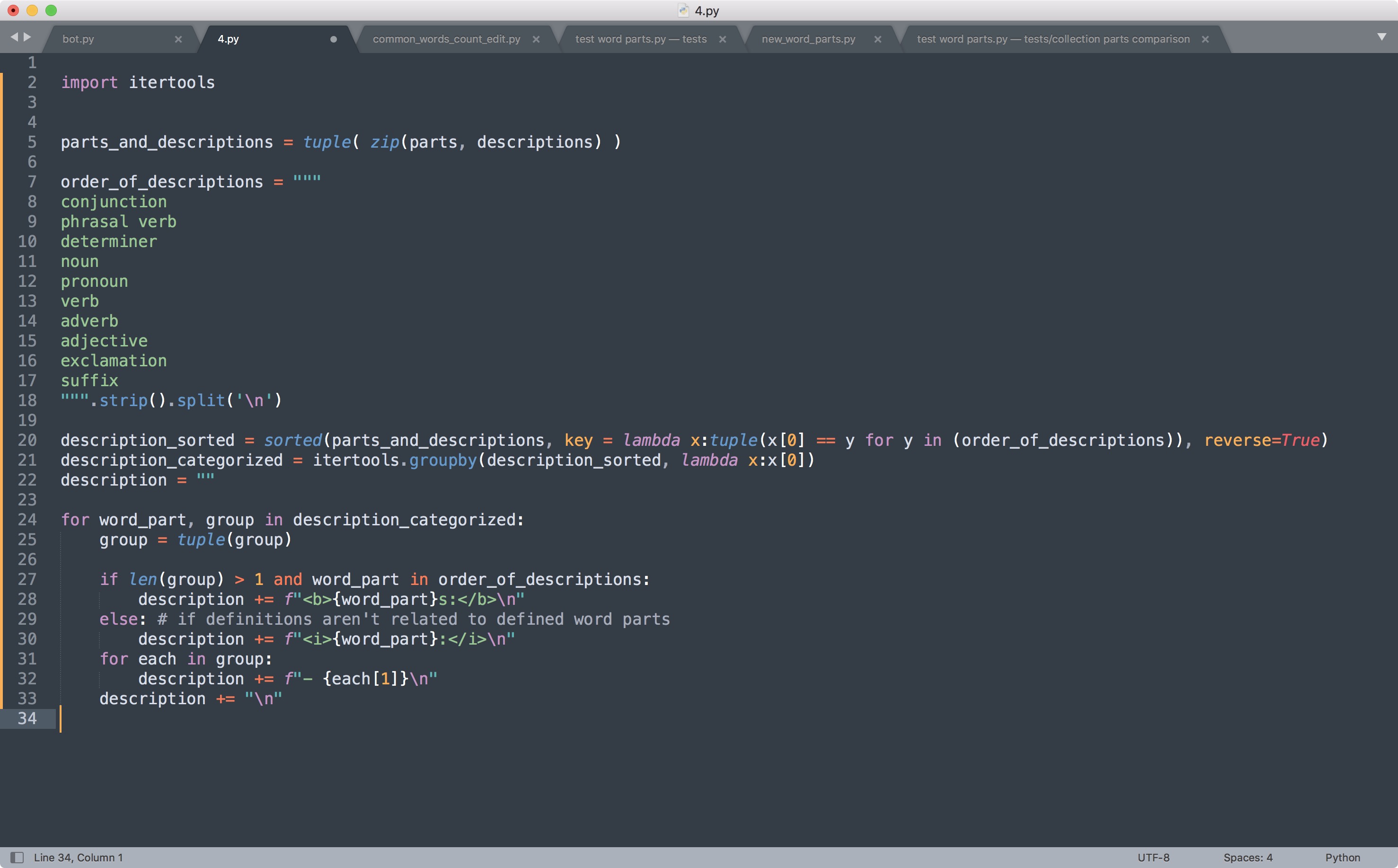Click the Line 34, Column 1 indicator

(78, 857)
